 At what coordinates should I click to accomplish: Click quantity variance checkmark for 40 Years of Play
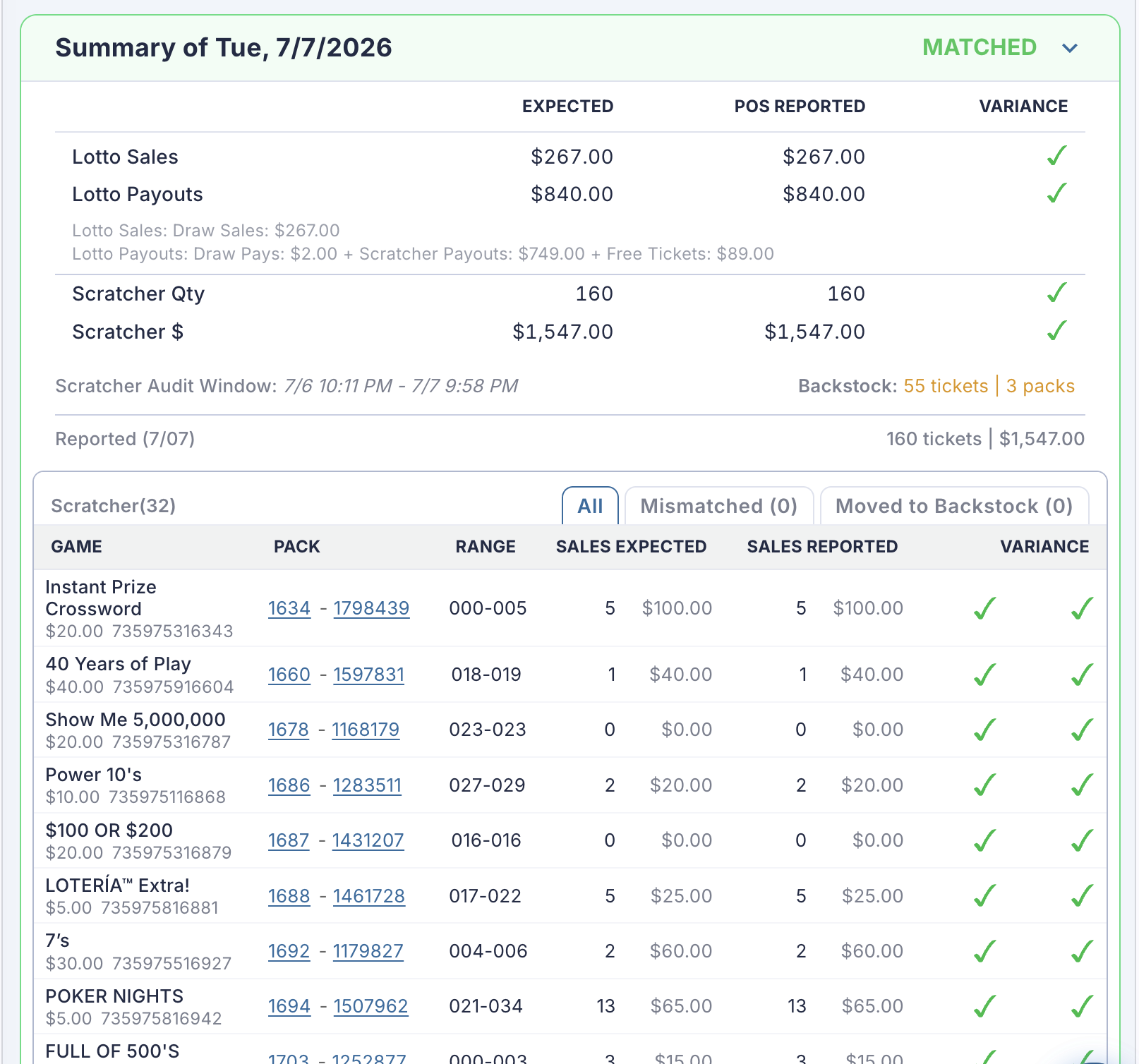(x=984, y=675)
